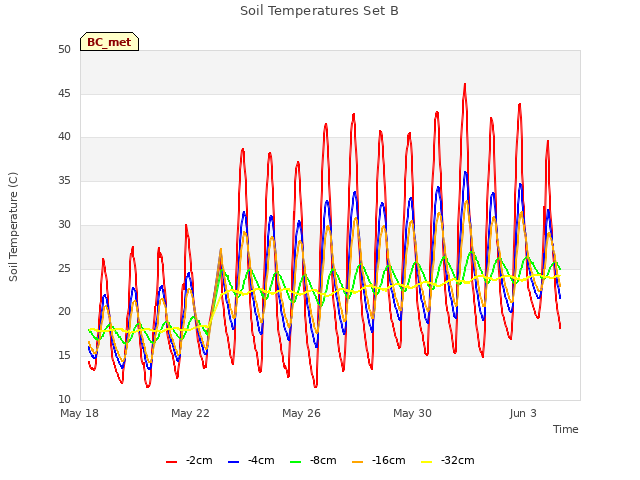Click the 30 y-axis tick label
Image resolution: width=640 pixels, height=480 pixels.
tap(64, 224)
